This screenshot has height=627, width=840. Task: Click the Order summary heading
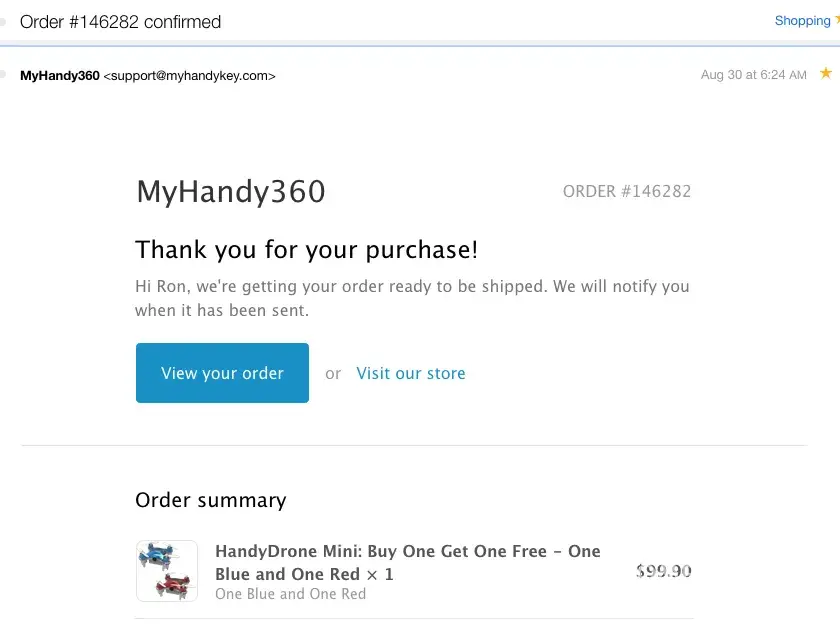pos(211,500)
